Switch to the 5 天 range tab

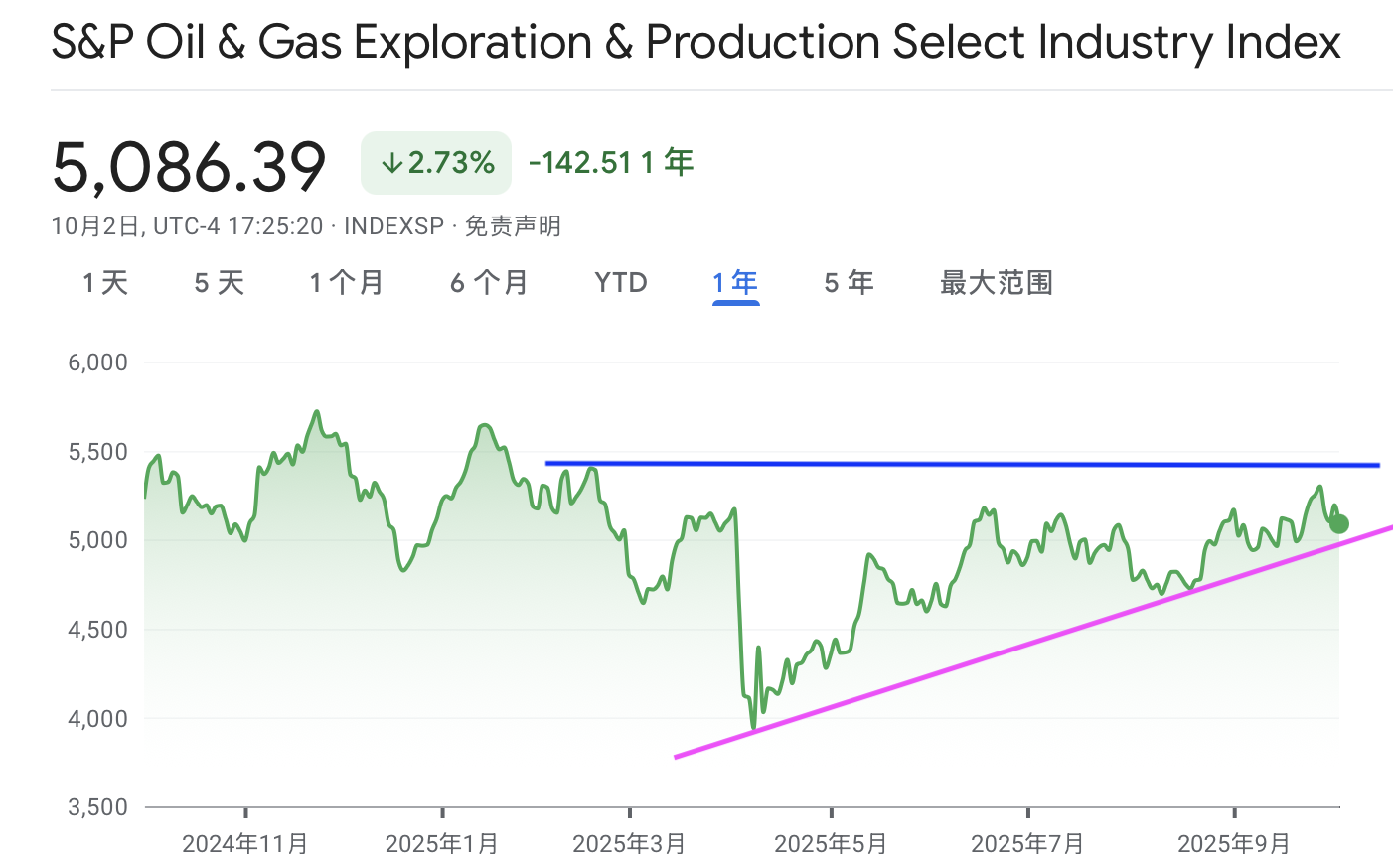[x=219, y=283]
